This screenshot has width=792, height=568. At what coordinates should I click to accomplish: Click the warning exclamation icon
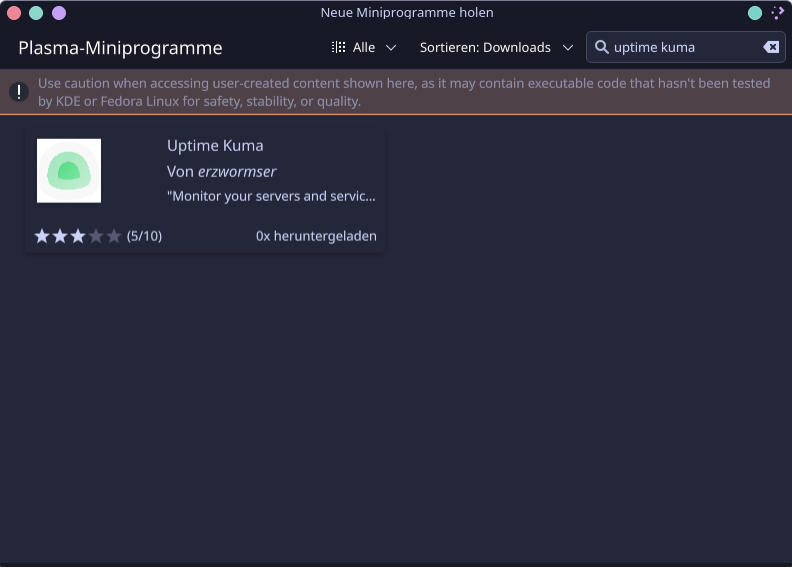19,92
